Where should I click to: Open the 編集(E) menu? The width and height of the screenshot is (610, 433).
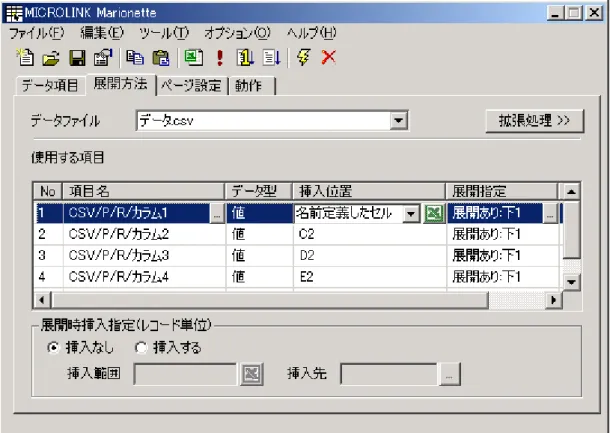(102, 33)
